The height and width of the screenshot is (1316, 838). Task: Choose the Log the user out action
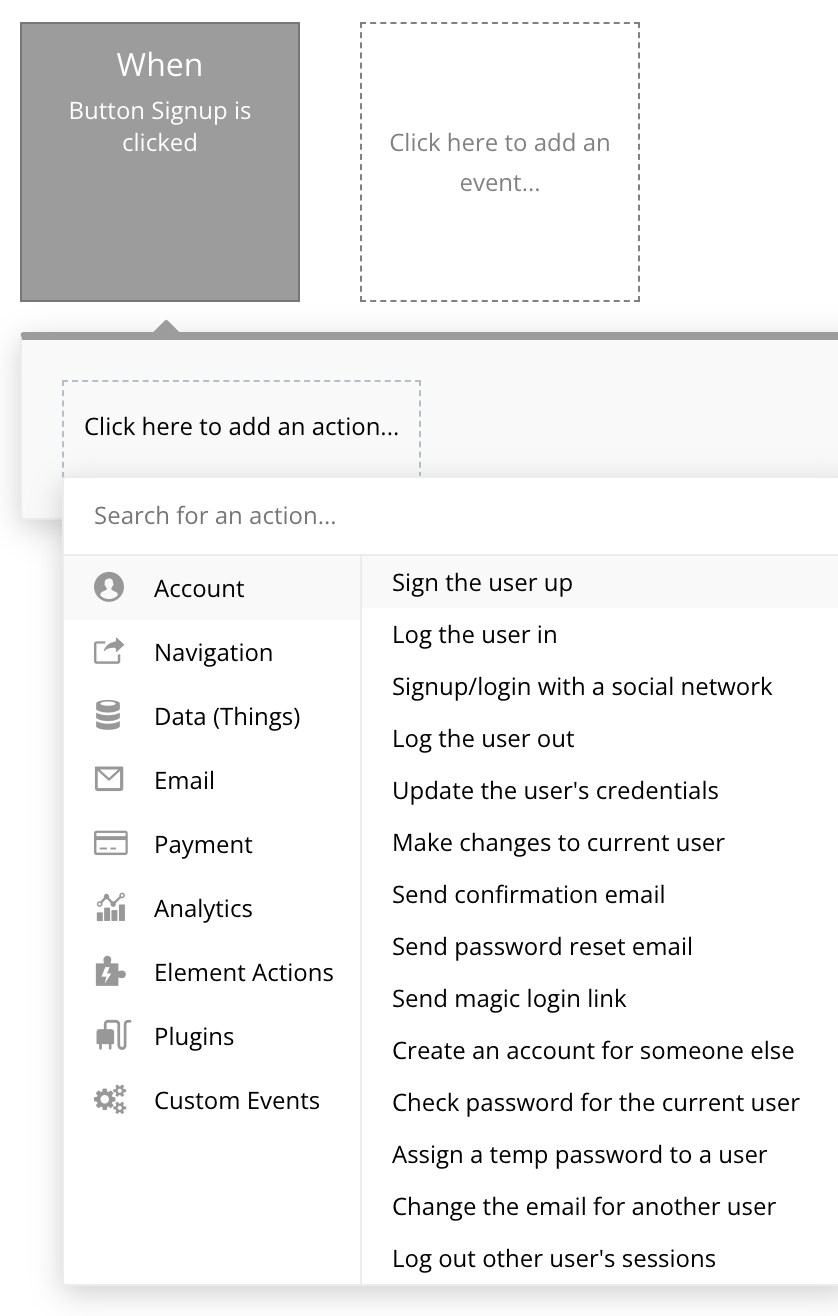(600, 738)
